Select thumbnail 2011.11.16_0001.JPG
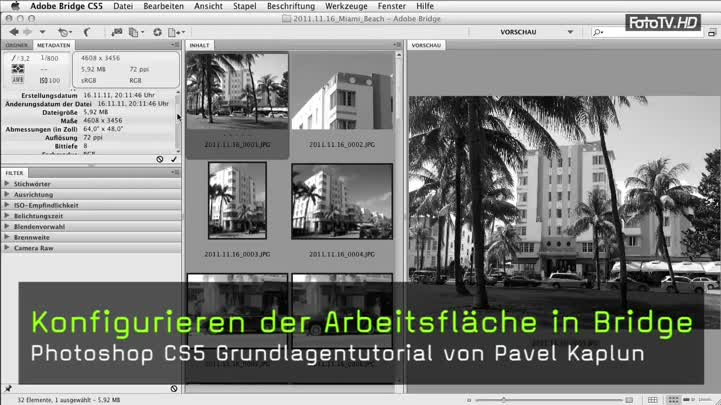The image size is (721, 405). click(x=237, y=91)
